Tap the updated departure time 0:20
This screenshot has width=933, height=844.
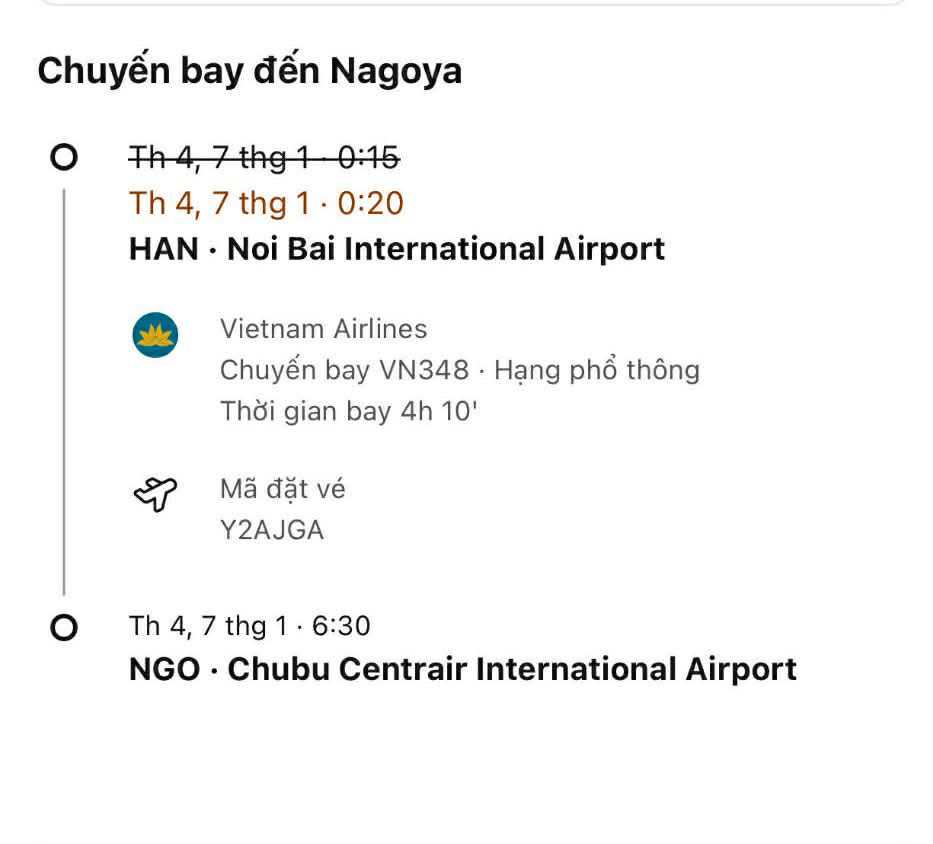coord(370,203)
